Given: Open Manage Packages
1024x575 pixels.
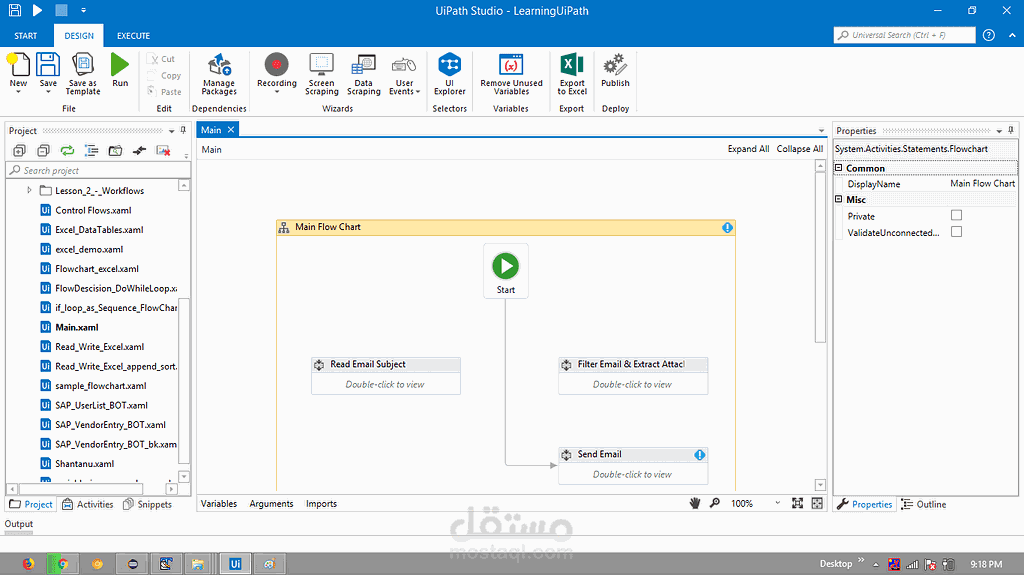Looking at the screenshot, I should 219,74.
